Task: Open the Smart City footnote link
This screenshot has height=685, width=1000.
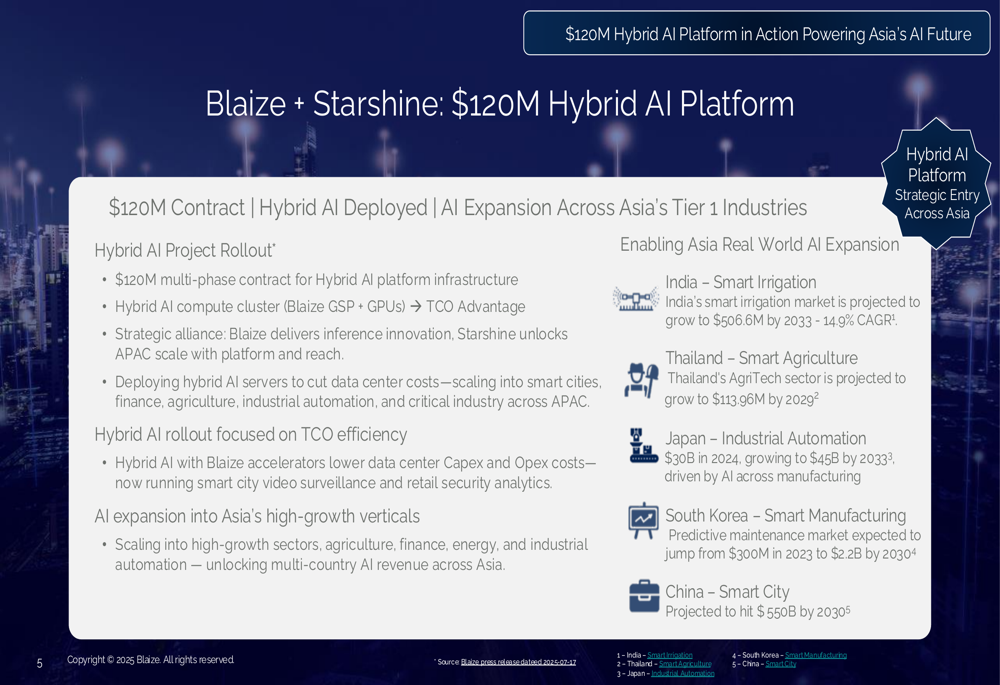Action: click(x=781, y=664)
